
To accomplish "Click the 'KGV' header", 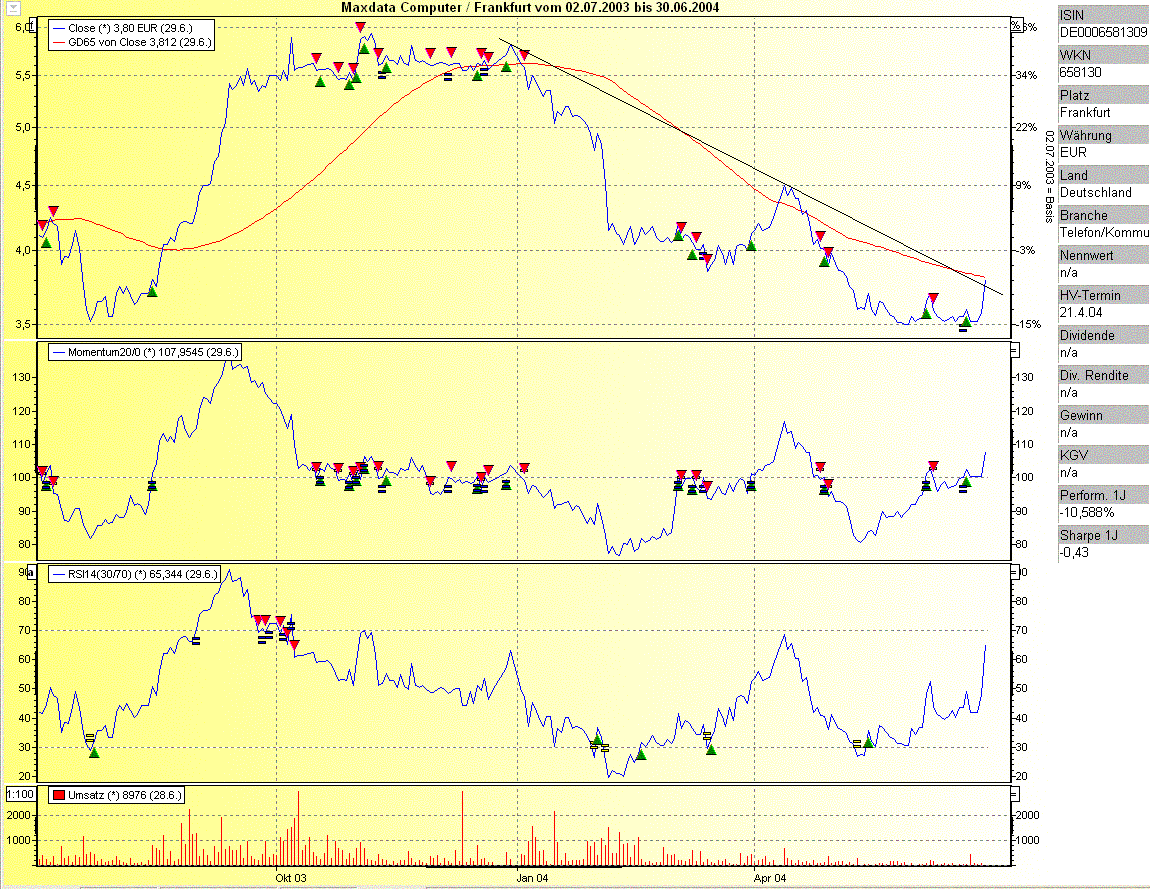I will 1103,455.
